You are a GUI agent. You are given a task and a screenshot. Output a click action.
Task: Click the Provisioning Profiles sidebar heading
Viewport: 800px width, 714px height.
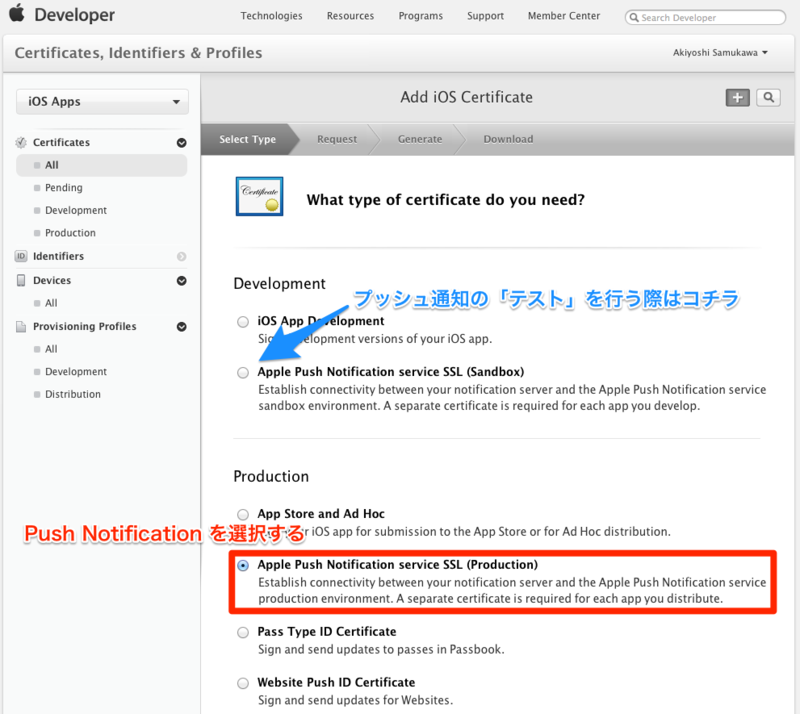point(85,326)
